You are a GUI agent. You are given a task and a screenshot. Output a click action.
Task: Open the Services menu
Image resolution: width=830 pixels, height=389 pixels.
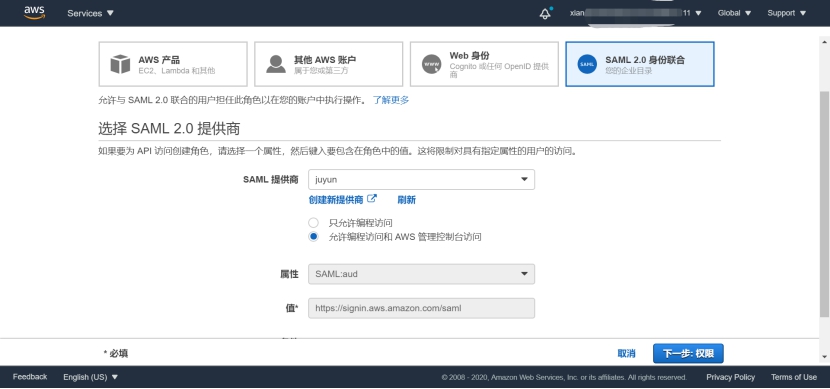(91, 13)
